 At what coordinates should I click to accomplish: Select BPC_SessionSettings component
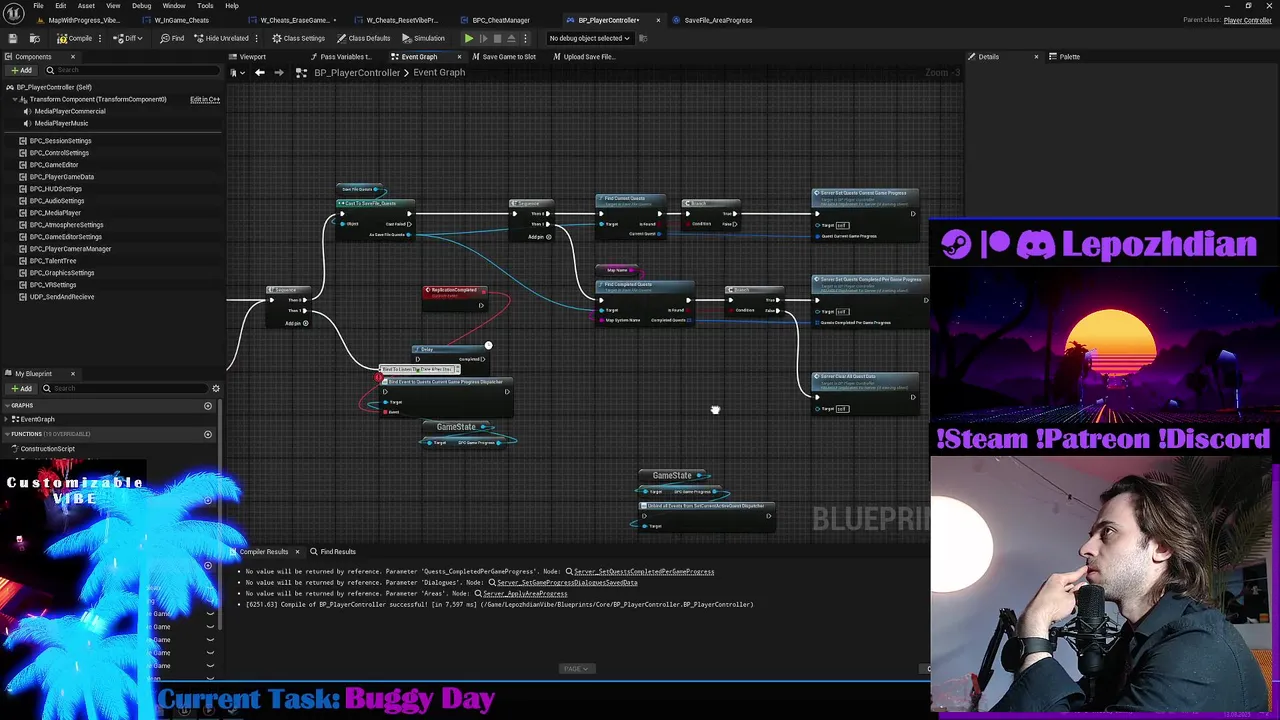[x=60, y=141]
